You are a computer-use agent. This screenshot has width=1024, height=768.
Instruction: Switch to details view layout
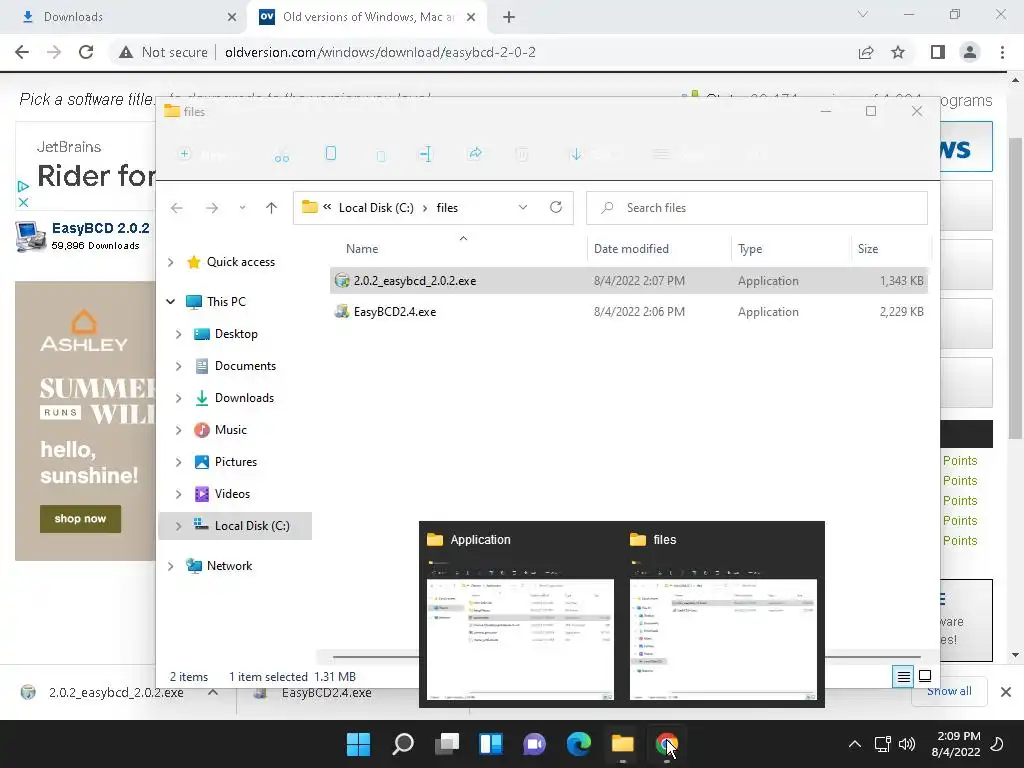(x=903, y=676)
